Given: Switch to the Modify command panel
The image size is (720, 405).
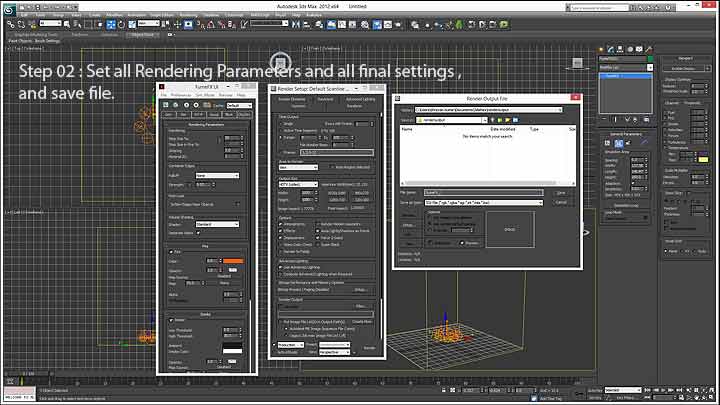Looking at the screenshot, I should click(x=611, y=49).
